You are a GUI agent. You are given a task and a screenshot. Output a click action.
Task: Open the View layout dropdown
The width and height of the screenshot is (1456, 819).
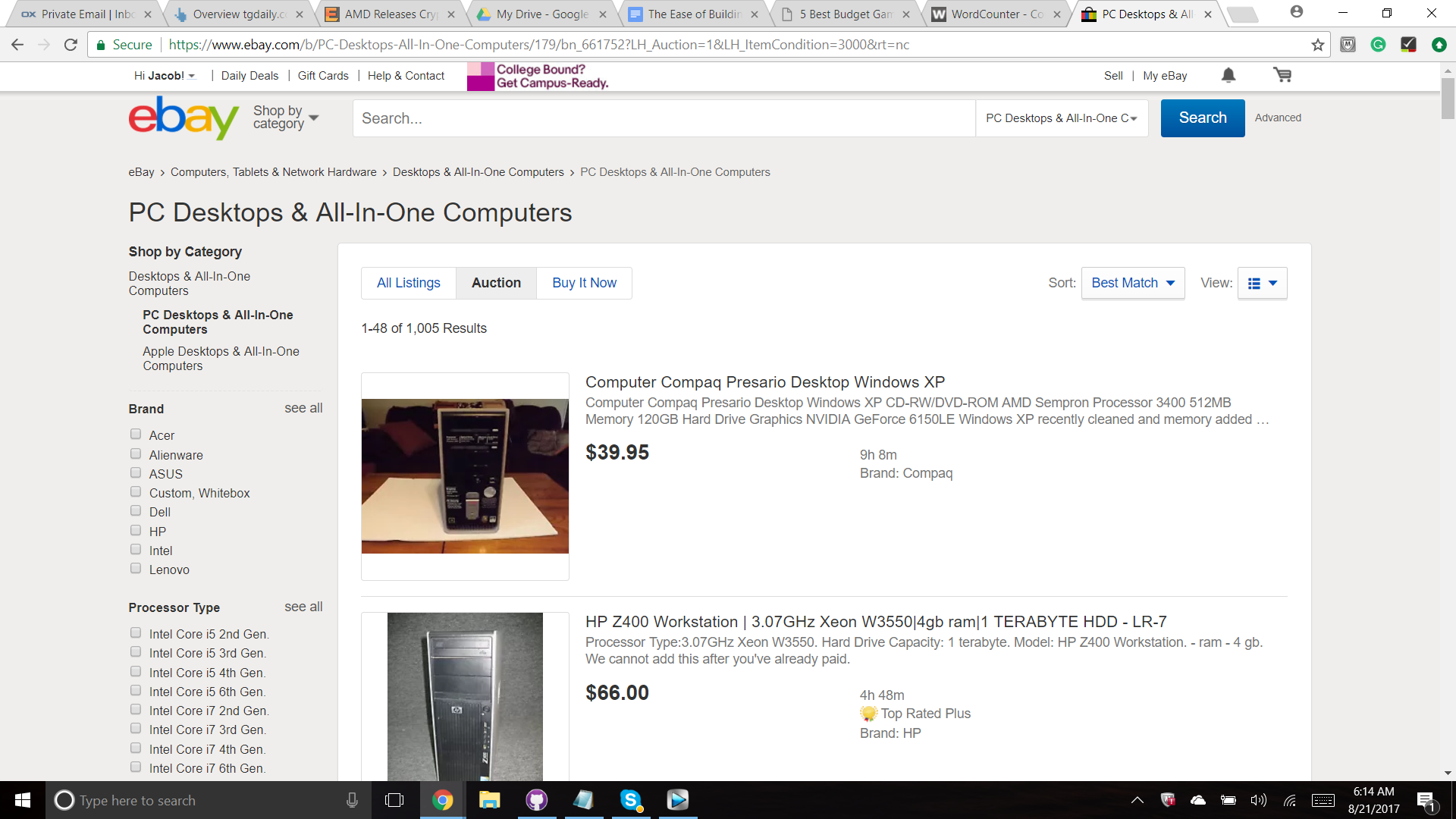[x=1262, y=283]
